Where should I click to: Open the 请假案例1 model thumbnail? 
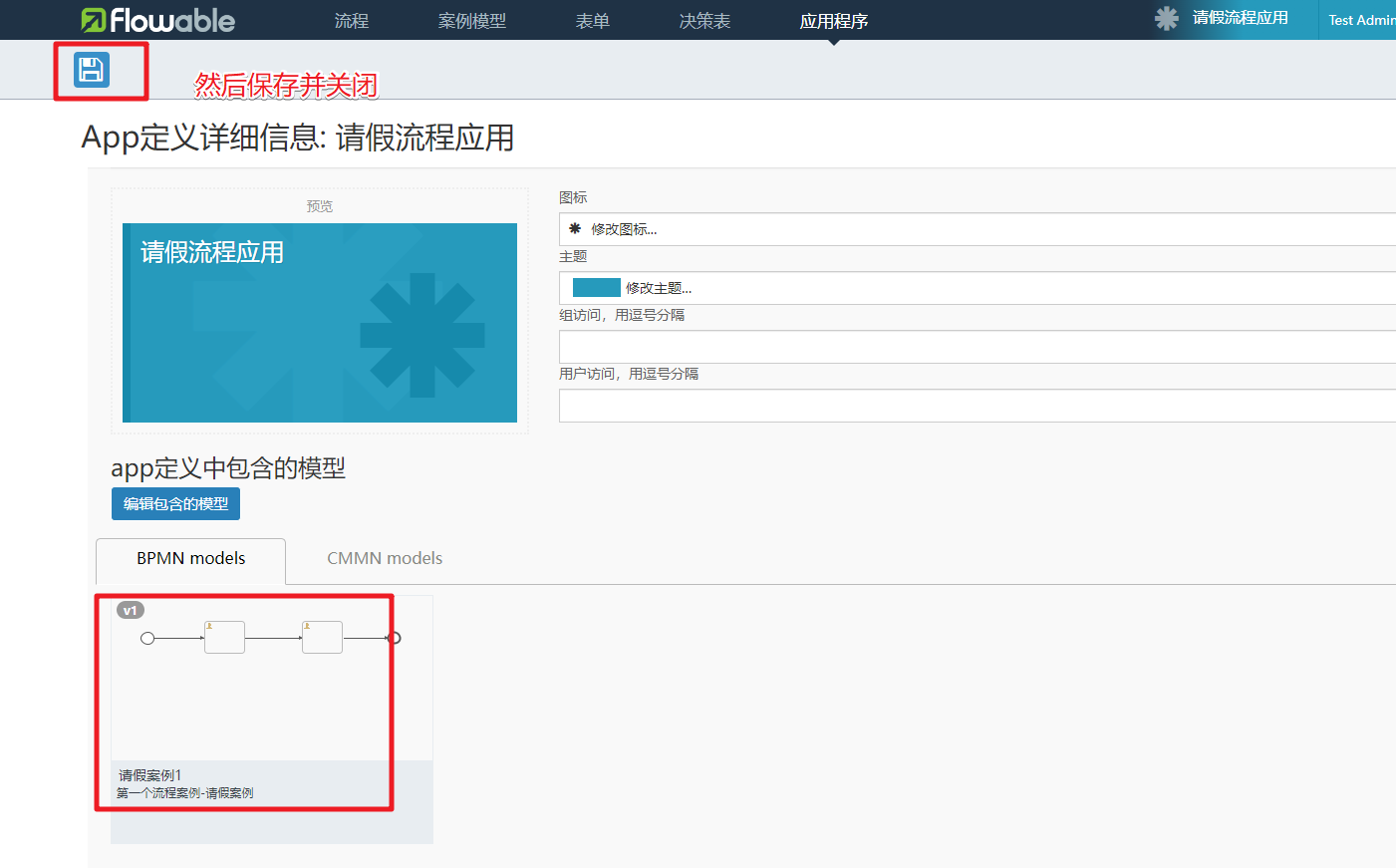click(x=271, y=688)
